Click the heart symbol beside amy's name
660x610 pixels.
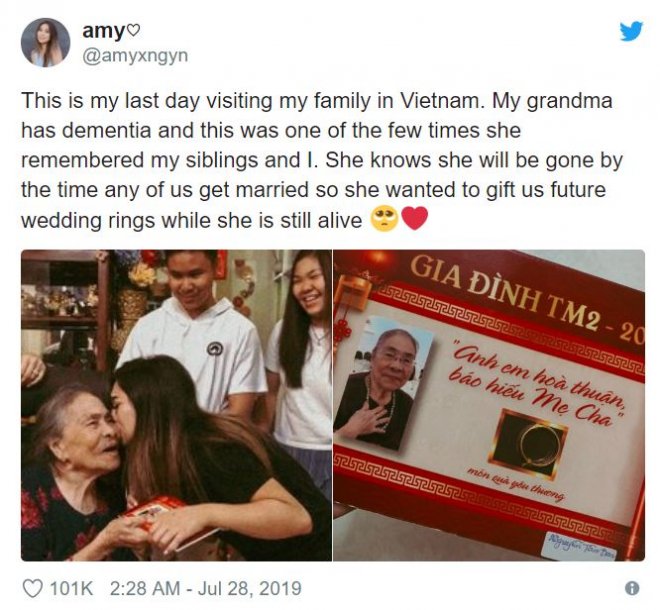(x=133, y=30)
